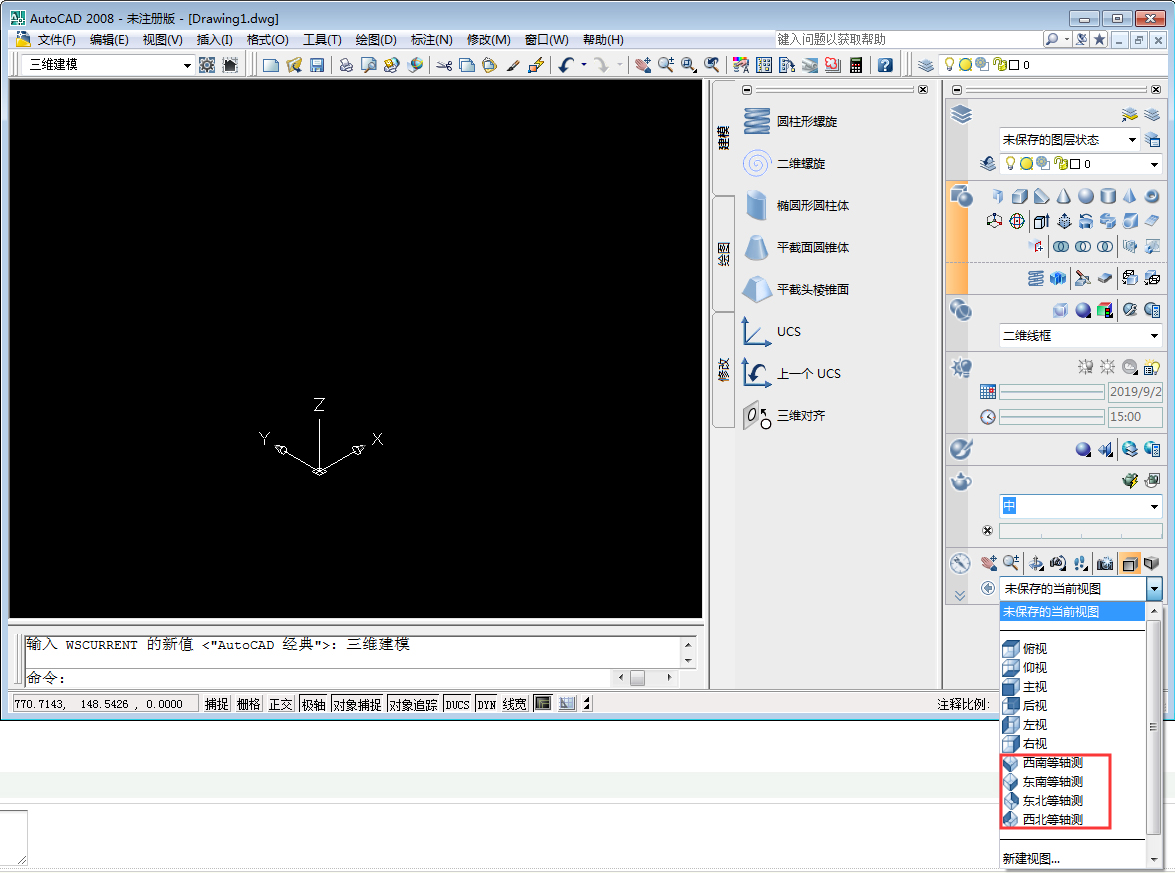Screen dimensions: 1175x873
Task: Select the 三维对齐 tool
Action: pos(800,415)
